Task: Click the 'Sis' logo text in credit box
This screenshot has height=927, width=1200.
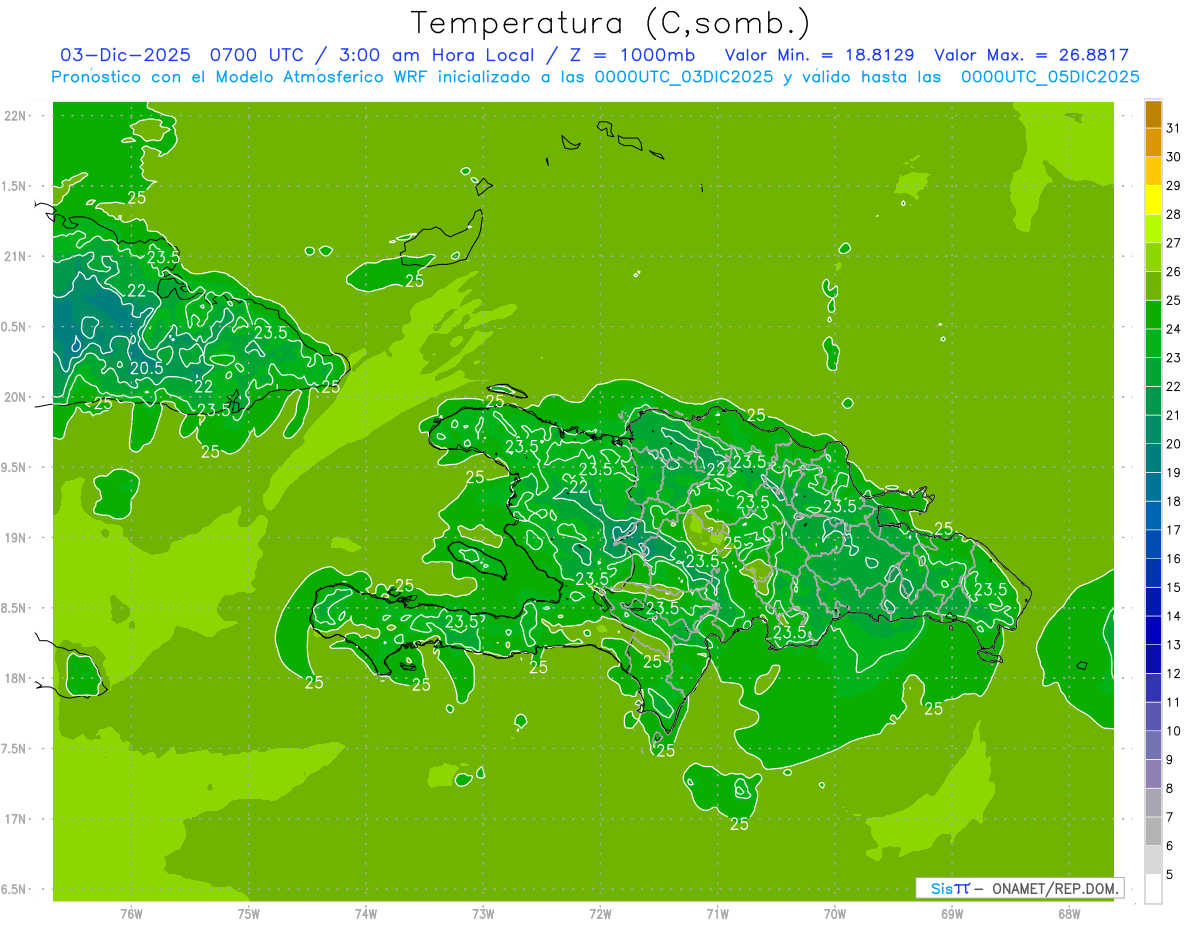Action: (941, 888)
